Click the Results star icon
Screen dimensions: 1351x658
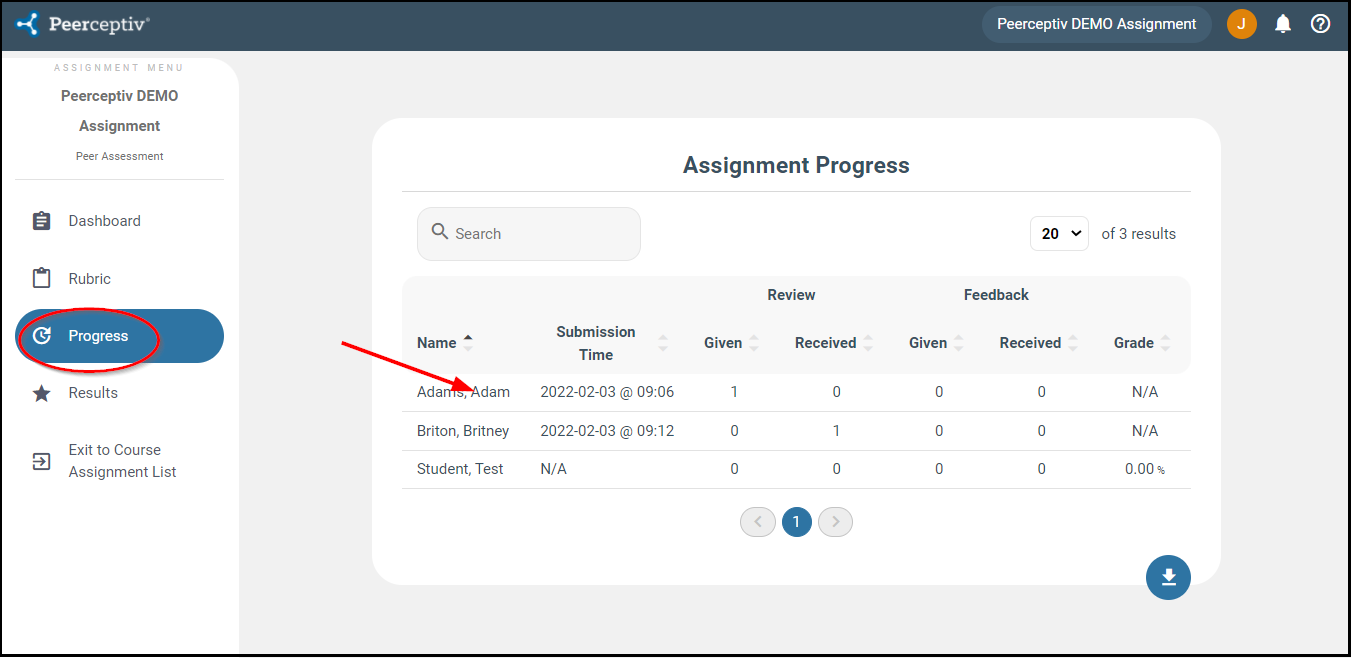(x=41, y=393)
